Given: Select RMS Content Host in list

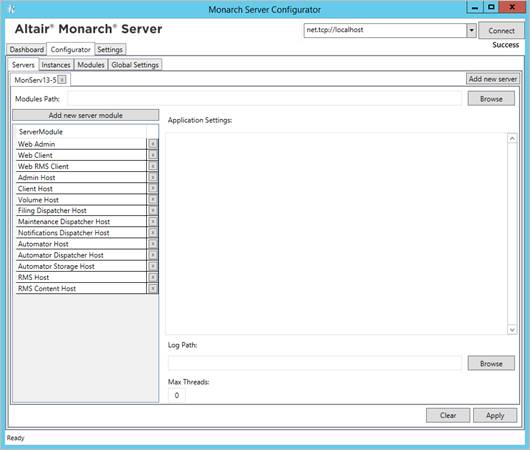Looking at the screenshot, I should coord(81,288).
